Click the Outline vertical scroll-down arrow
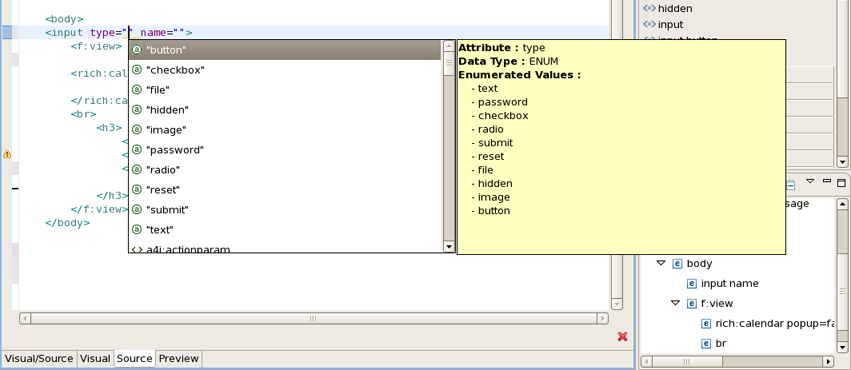The height and width of the screenshot is (370, 851). pyautogui.click(x=842, y=347)
